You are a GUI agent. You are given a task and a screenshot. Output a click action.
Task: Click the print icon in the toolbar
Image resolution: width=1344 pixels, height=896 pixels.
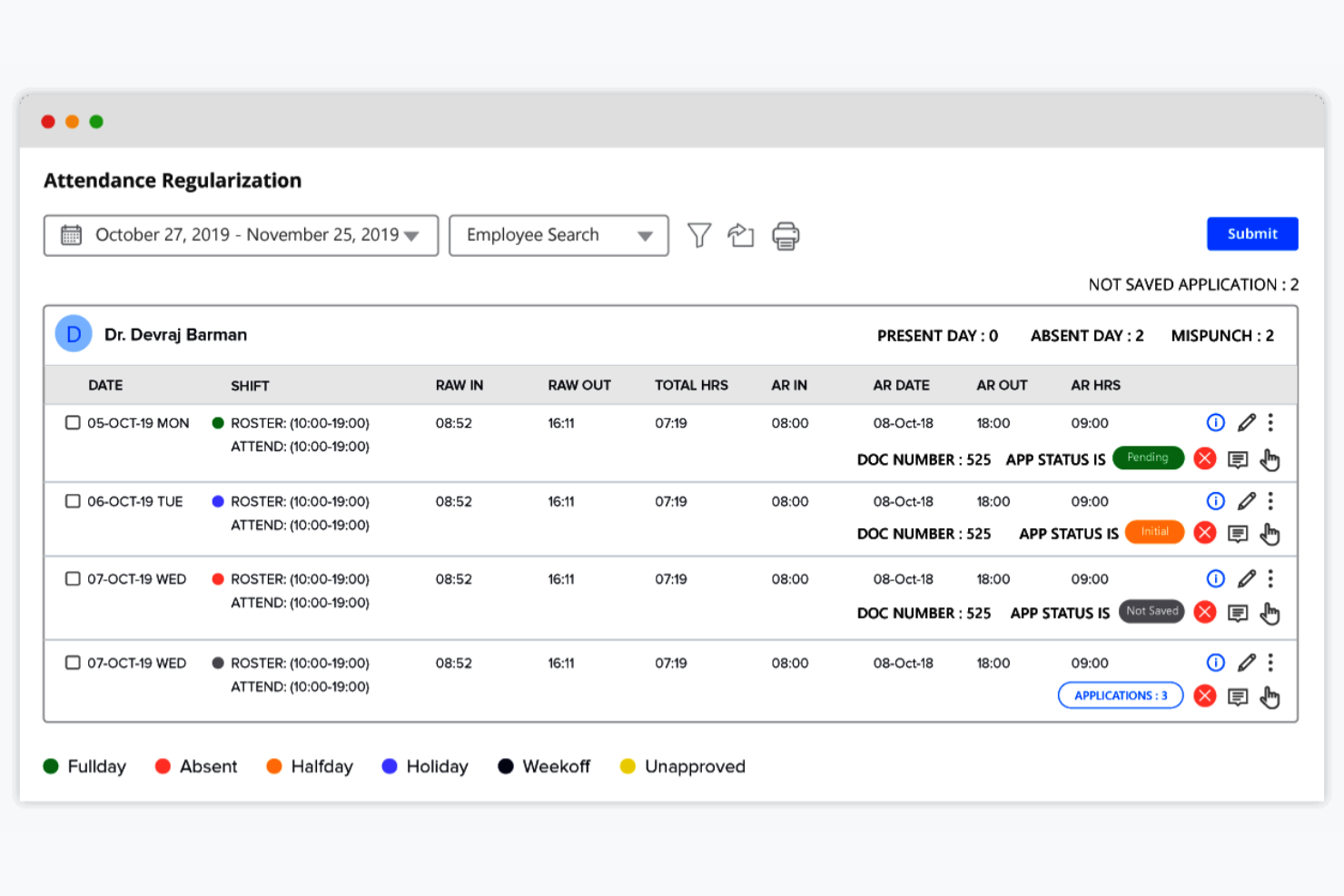click(x=786, y=235)
